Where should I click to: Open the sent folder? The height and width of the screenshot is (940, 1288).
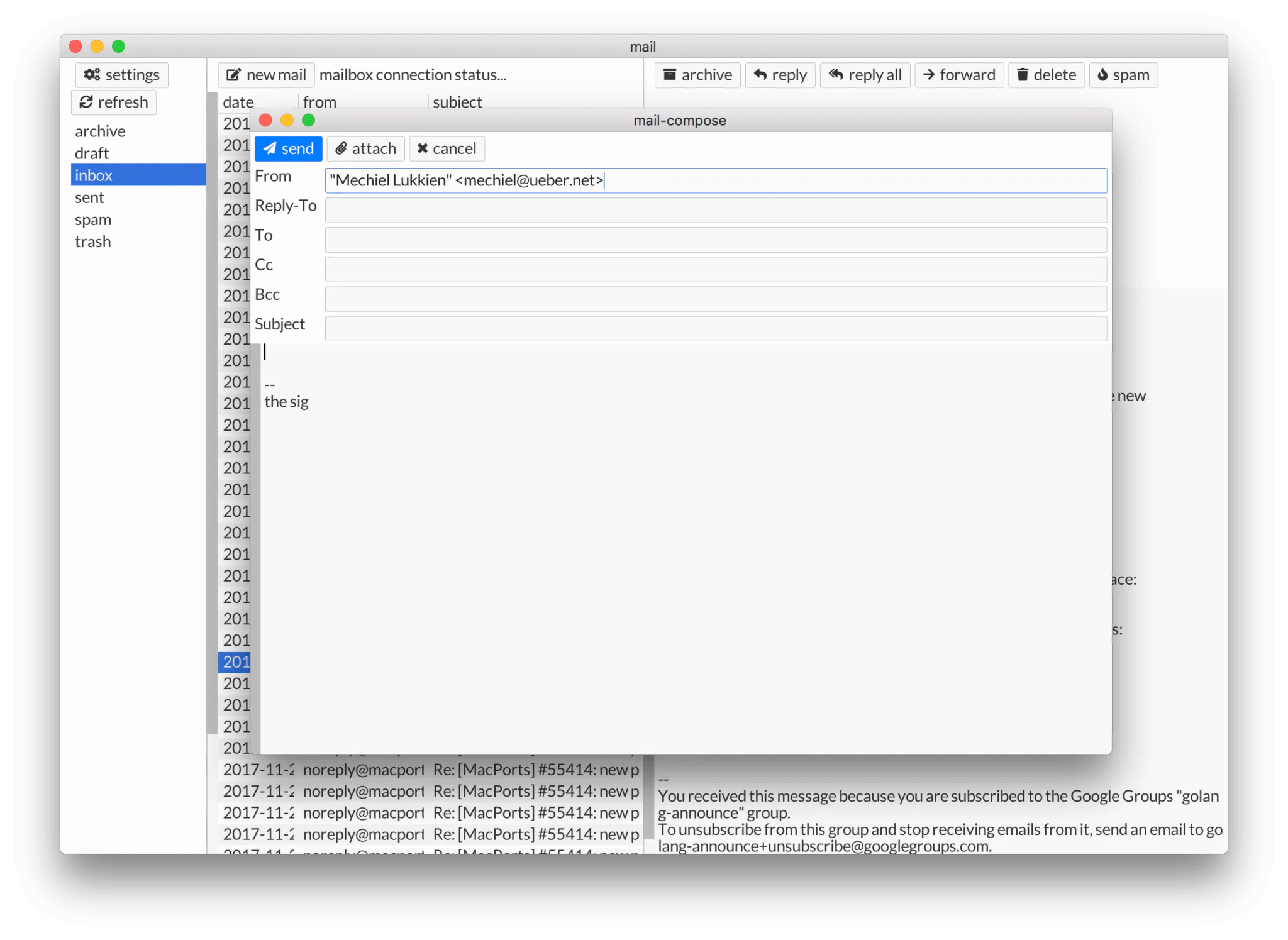(x=89, y=197)
